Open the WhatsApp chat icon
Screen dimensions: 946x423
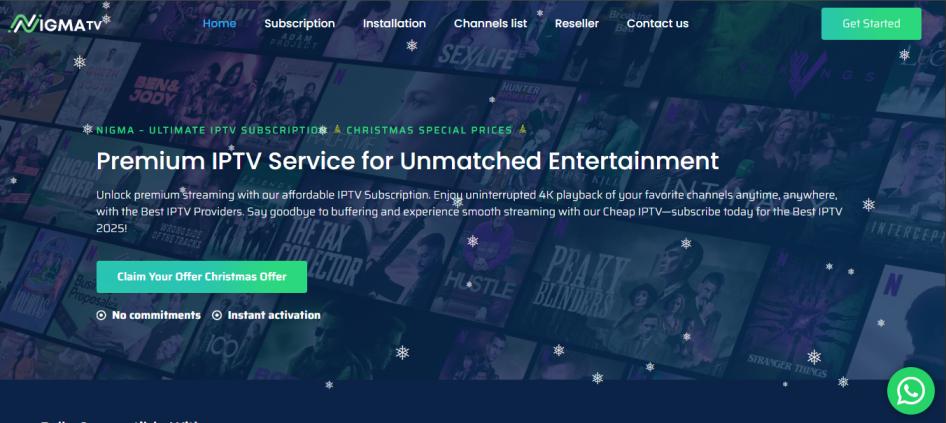click(x=910, y=391)
